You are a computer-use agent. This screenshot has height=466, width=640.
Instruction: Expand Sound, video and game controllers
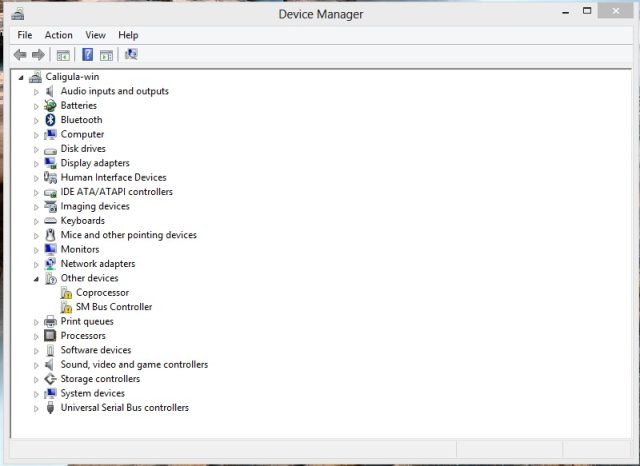pos(36,365)
